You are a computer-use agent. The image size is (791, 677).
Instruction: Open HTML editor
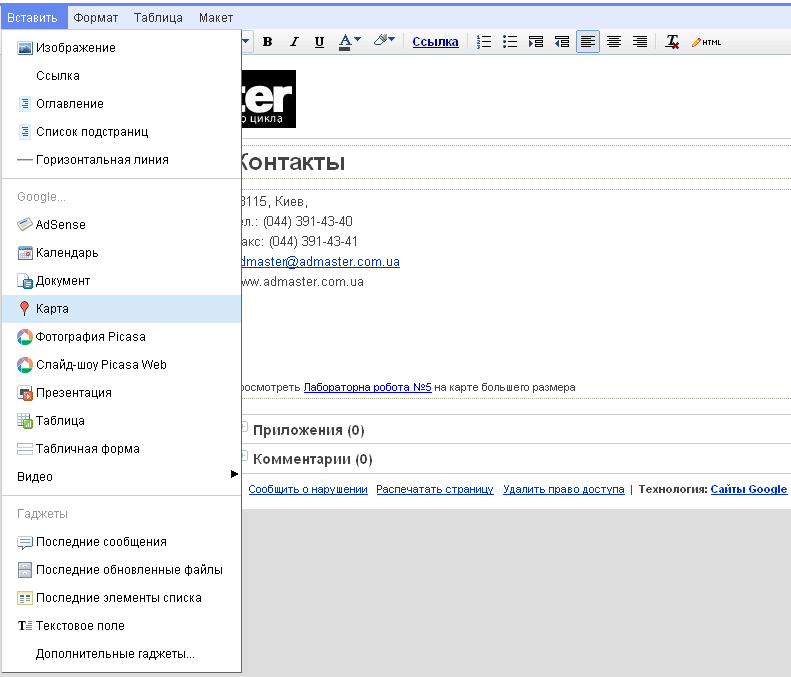[x=706, y=42]
